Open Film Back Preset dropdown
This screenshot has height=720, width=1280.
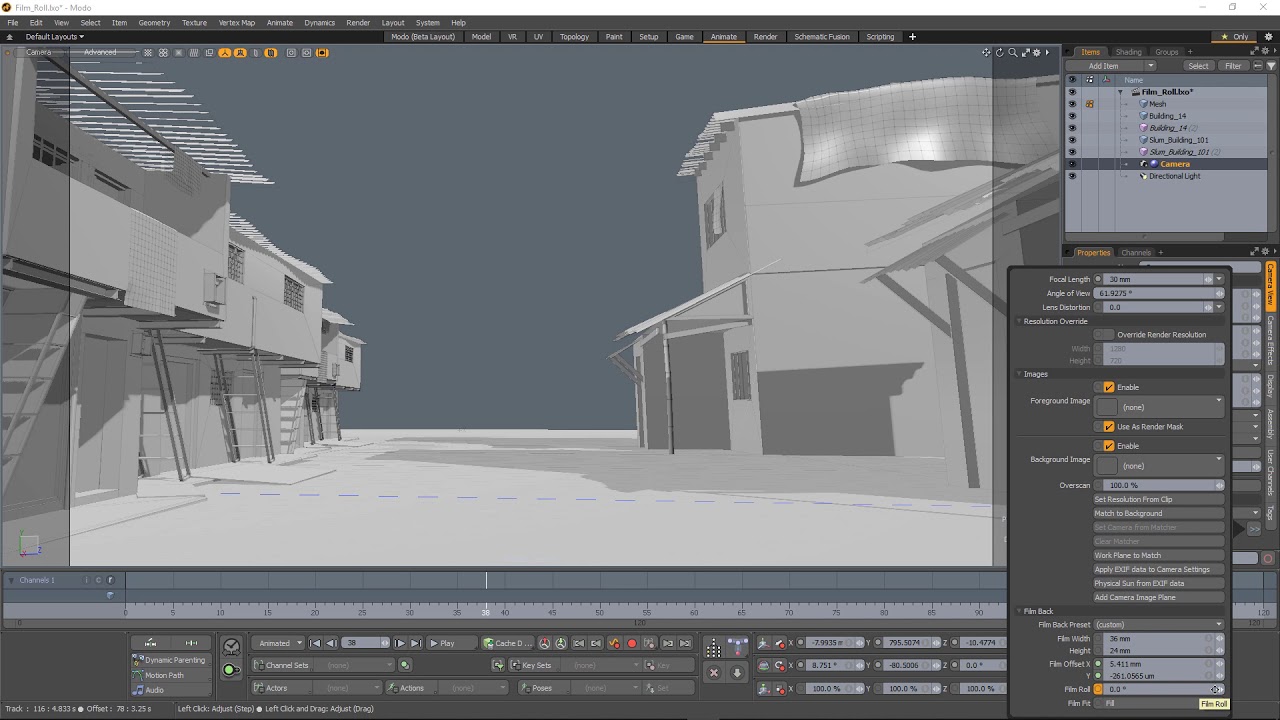pyautogui.click(x=1159, y=625)
